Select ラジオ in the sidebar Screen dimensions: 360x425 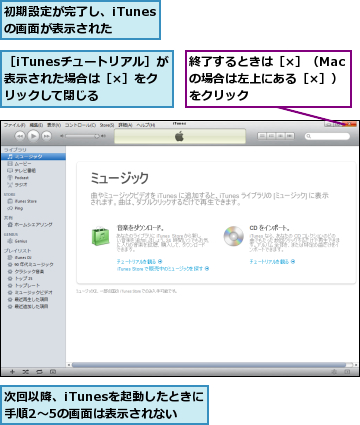(x=33, y=185)
